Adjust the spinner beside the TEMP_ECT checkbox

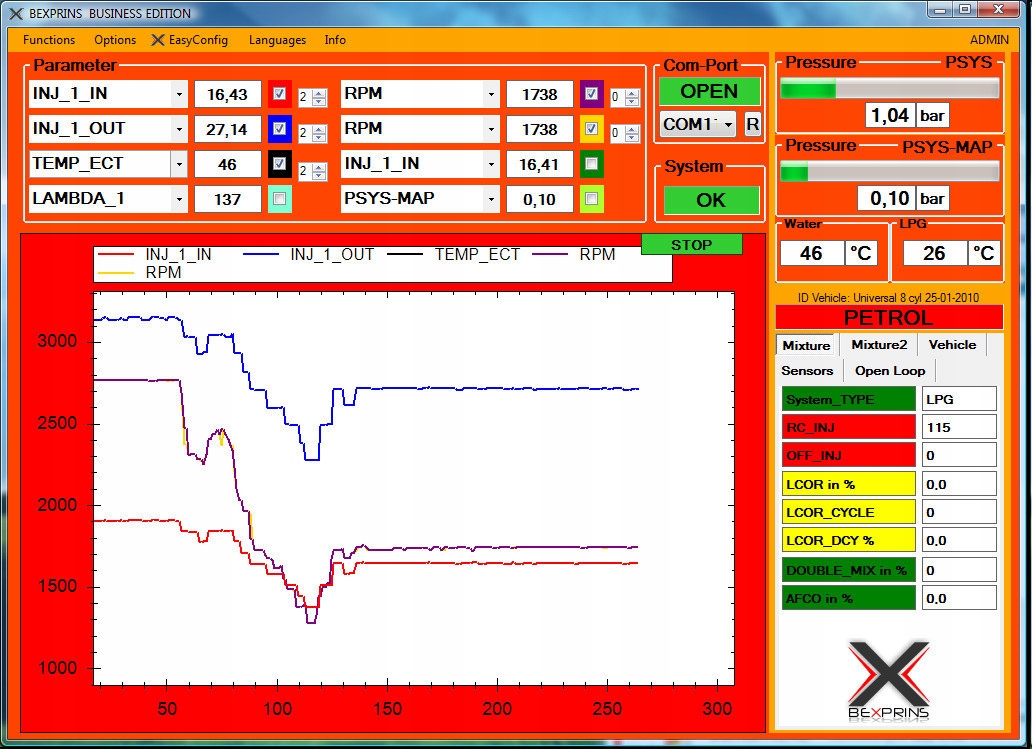click(319, 172)
